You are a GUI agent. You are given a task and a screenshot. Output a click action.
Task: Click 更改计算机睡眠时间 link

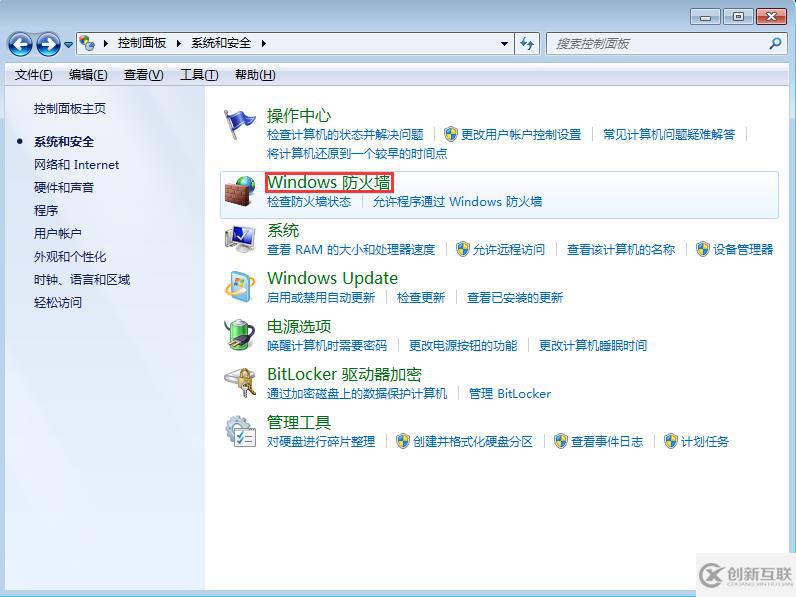pos(592,346)
